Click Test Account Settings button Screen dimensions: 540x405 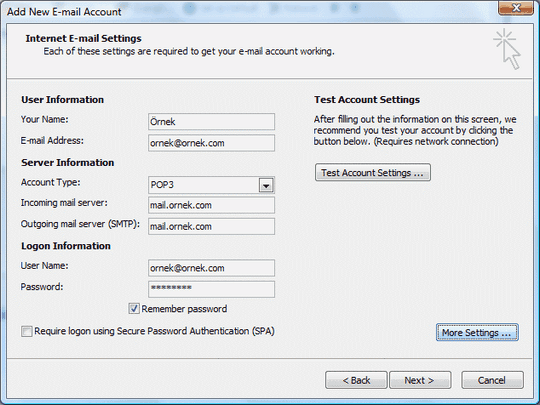373,172
